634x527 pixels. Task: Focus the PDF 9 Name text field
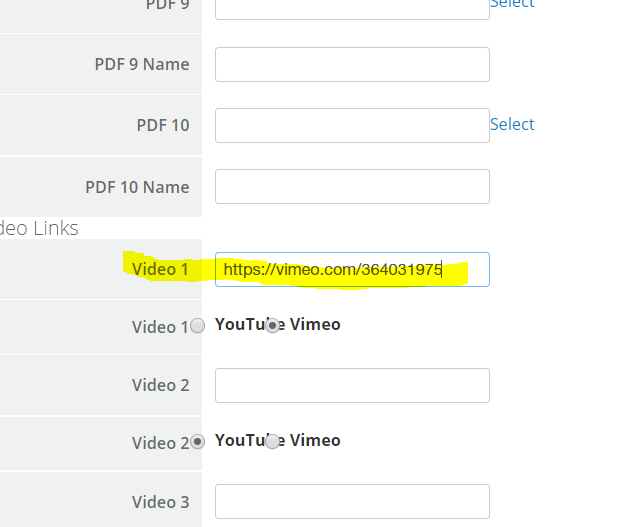(x=352, y=64)
